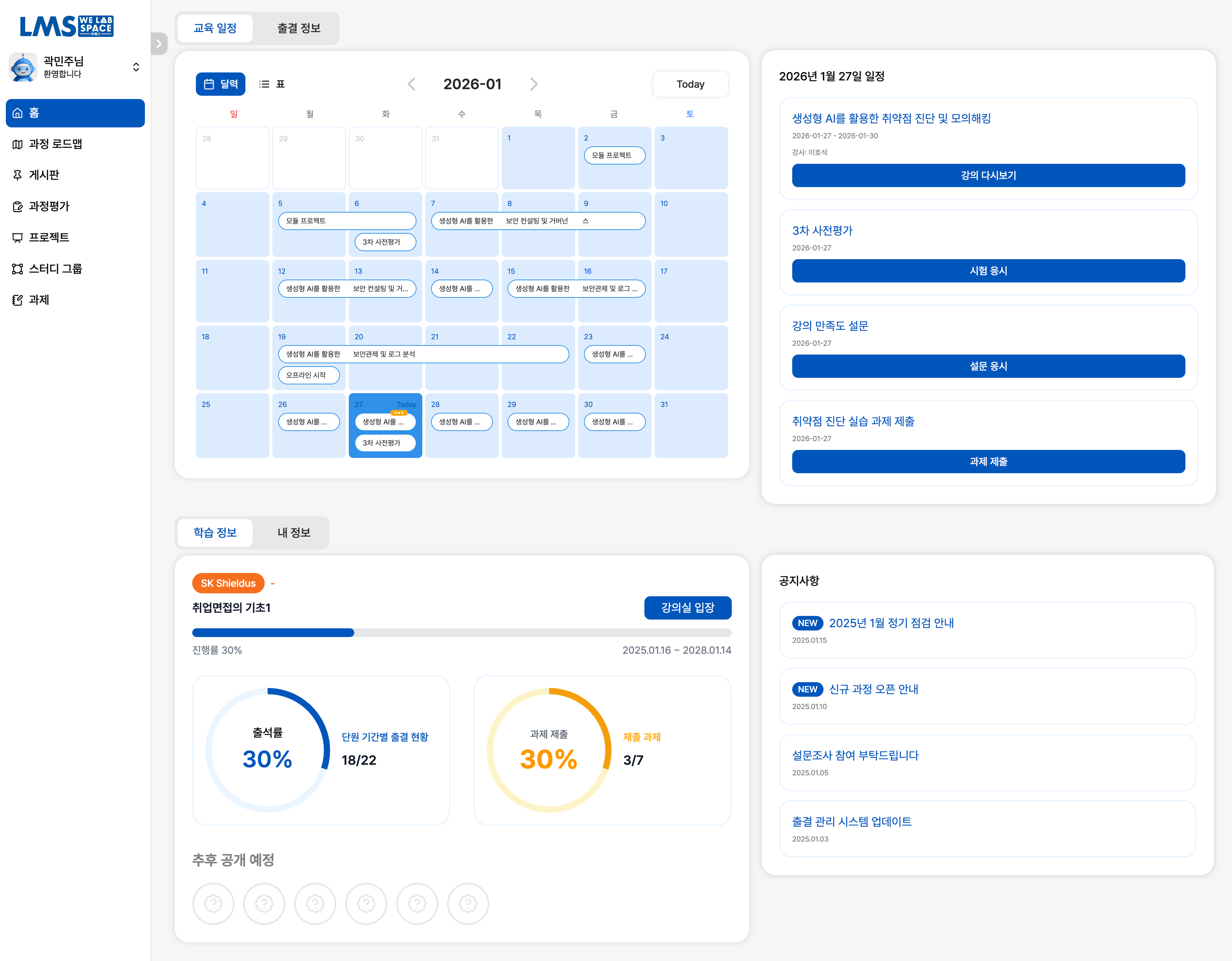Click the Today button
This screenshot has height=961, width=1232.
(x=690, y=84)
